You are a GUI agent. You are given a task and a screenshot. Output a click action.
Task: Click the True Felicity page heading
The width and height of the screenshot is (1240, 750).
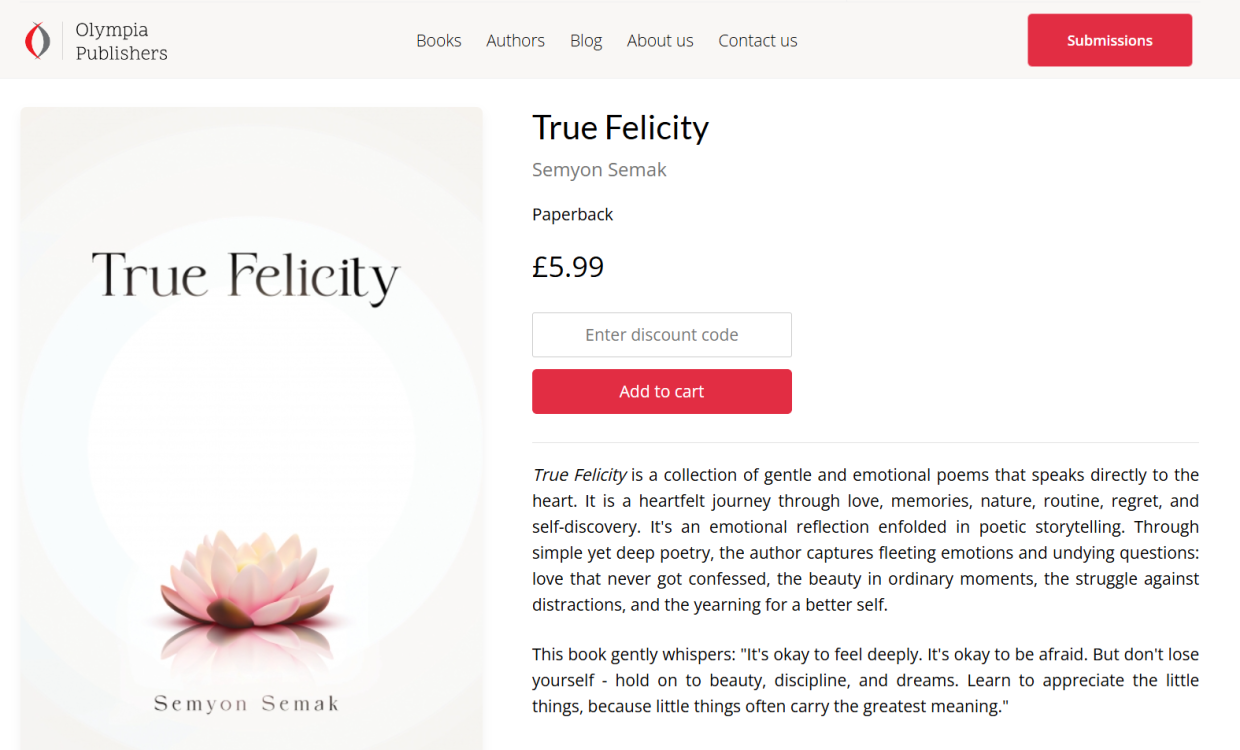coord(620,128)
